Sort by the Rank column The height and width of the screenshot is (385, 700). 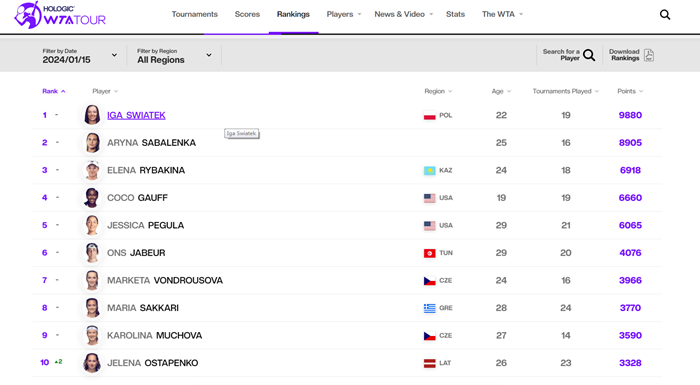point(54,91)
